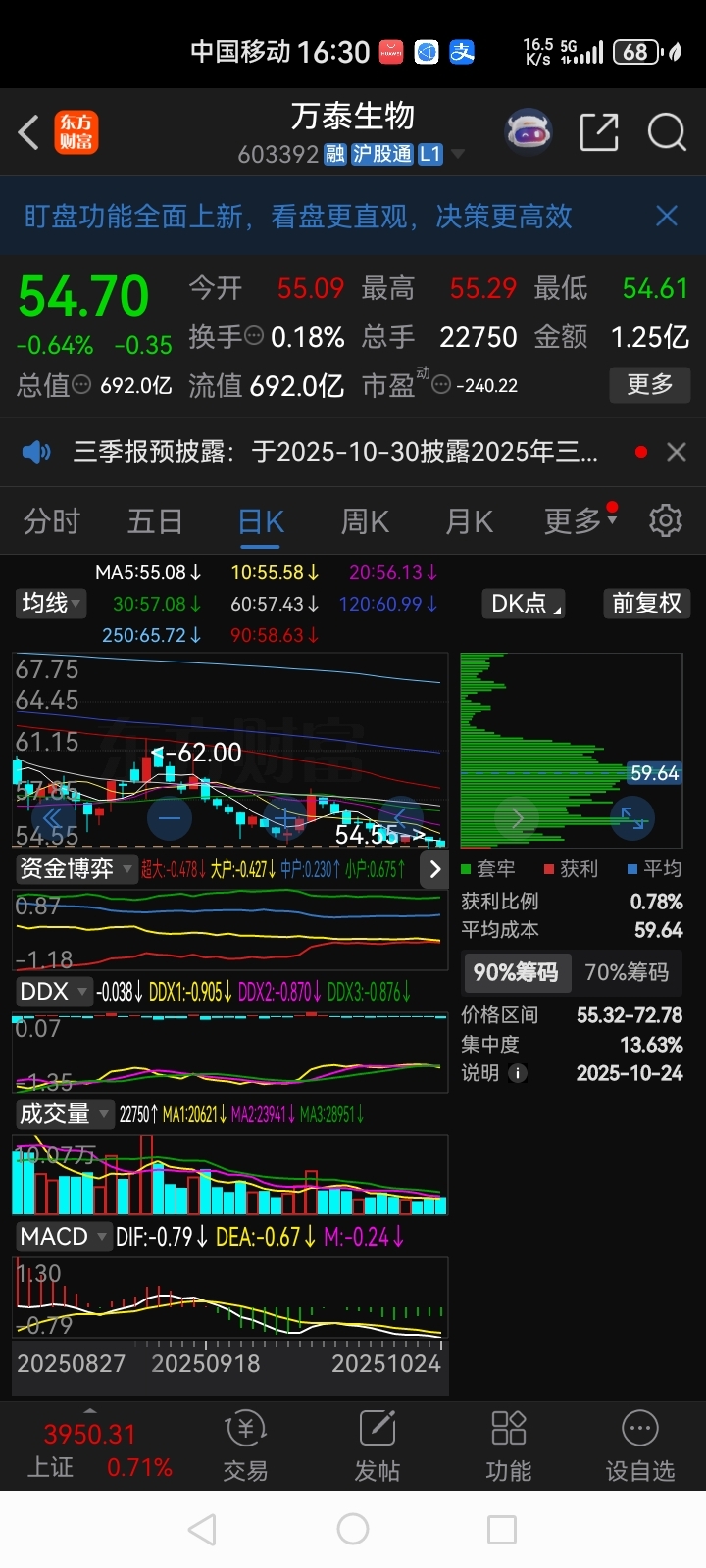Tap the 沪股通 badge

point(381,154)
